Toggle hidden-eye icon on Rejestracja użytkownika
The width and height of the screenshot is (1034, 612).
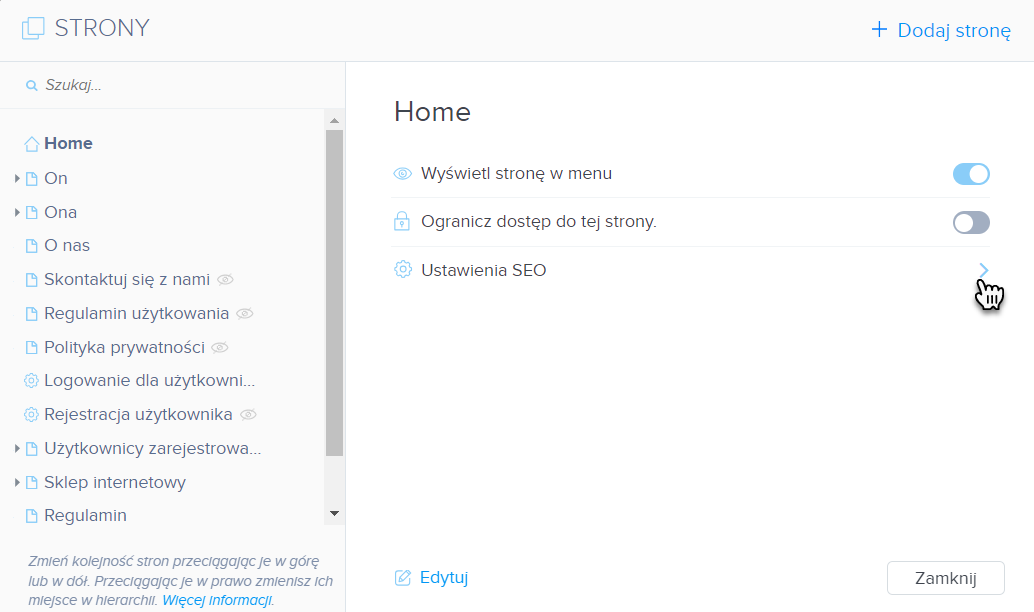point(248,415)
